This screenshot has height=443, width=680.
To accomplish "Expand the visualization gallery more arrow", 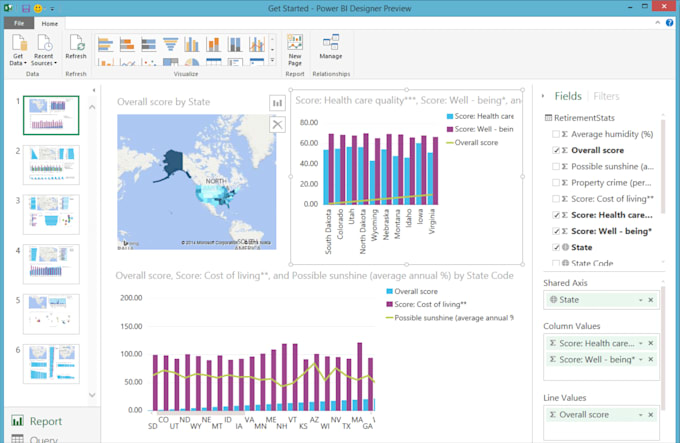I will 272,60.
